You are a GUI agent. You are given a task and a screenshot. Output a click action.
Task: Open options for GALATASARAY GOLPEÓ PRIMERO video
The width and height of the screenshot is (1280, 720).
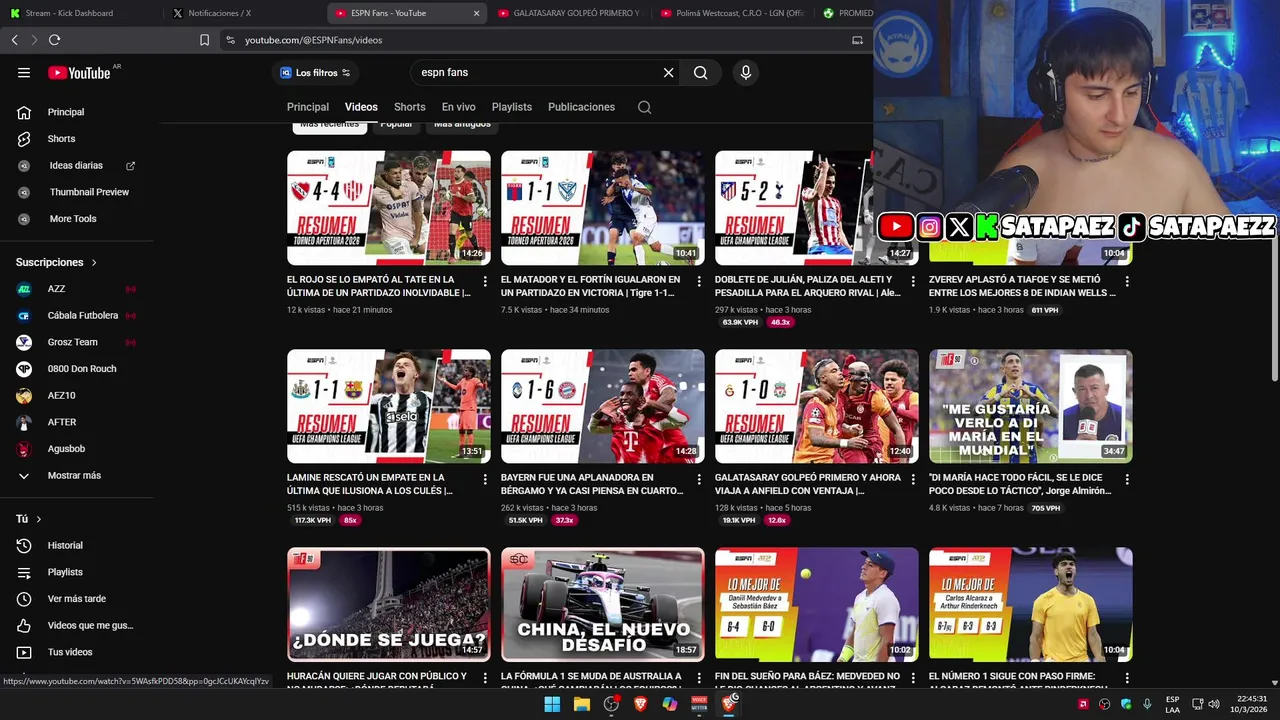coord(913,479)
